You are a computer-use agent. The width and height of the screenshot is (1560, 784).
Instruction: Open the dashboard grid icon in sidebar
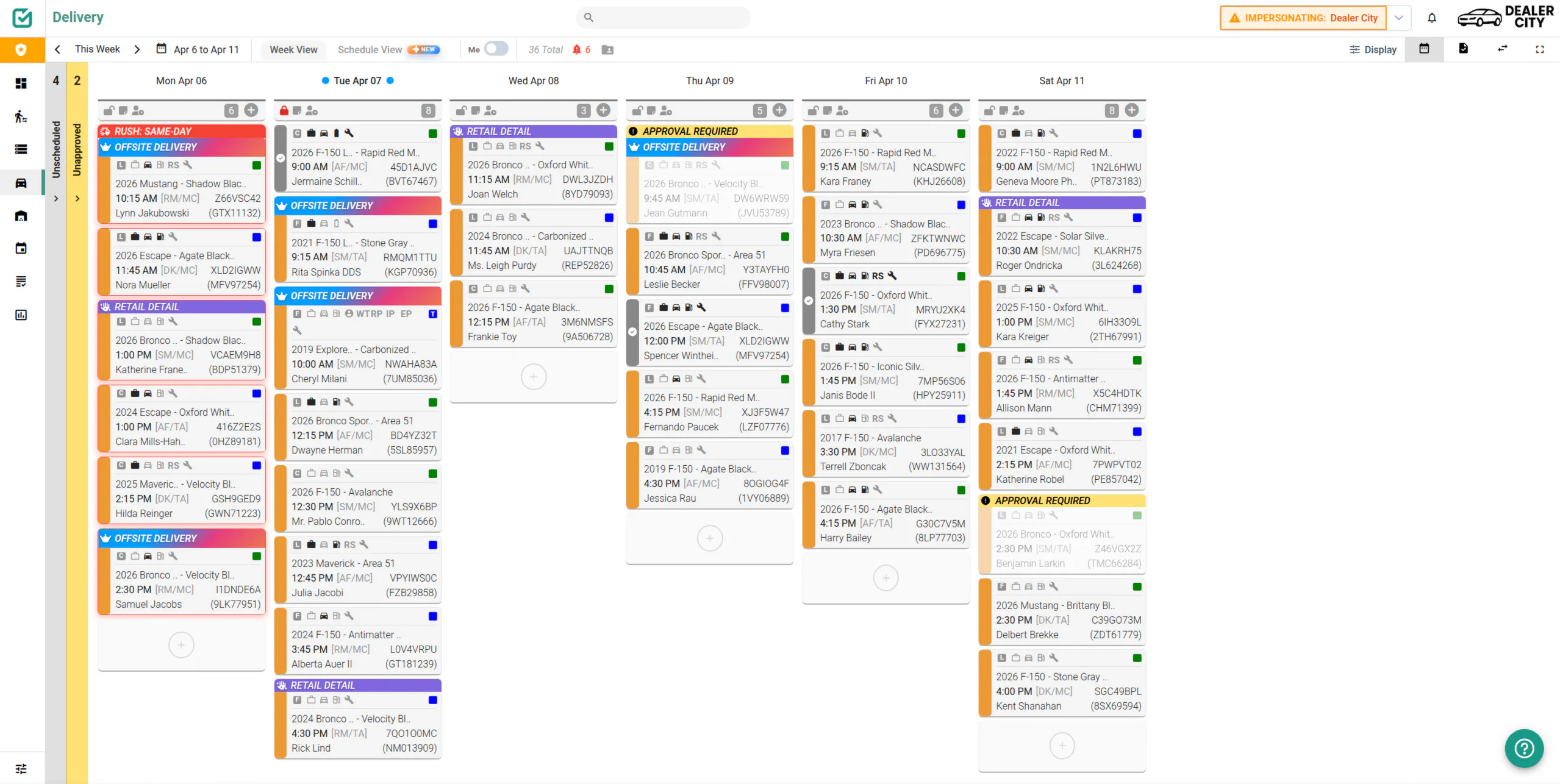click(21, 83)
